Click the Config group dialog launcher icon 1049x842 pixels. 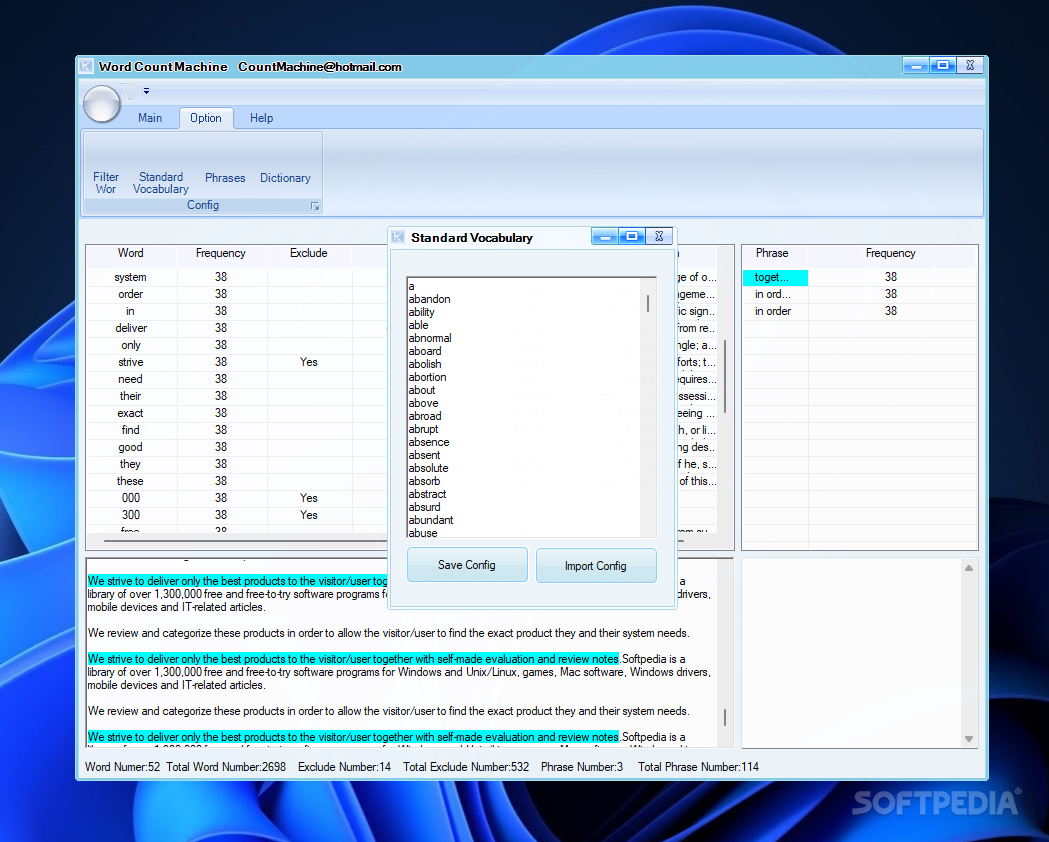(x=315, y=206)
